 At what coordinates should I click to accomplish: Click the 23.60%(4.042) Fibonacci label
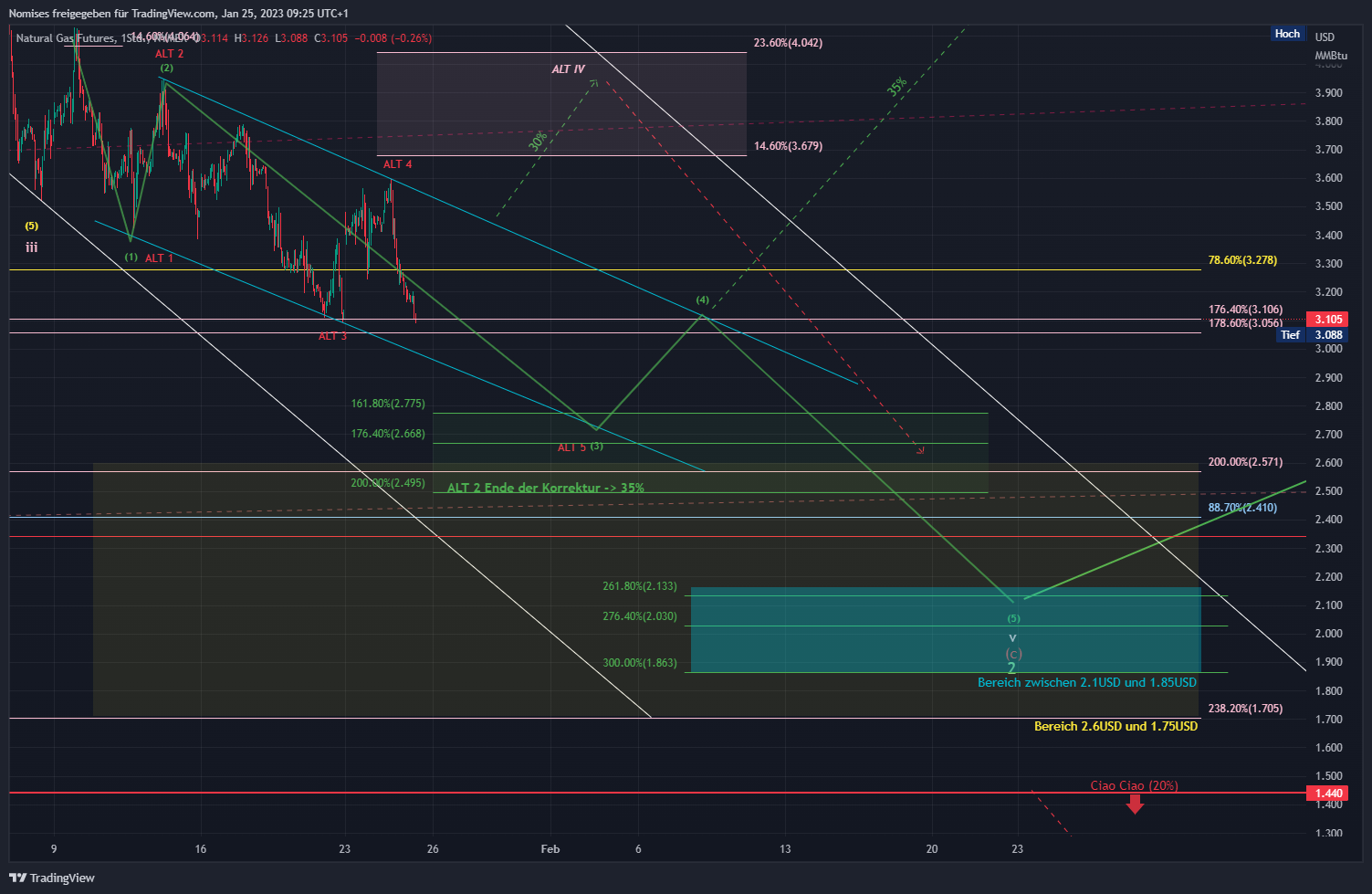coord(788,43)
